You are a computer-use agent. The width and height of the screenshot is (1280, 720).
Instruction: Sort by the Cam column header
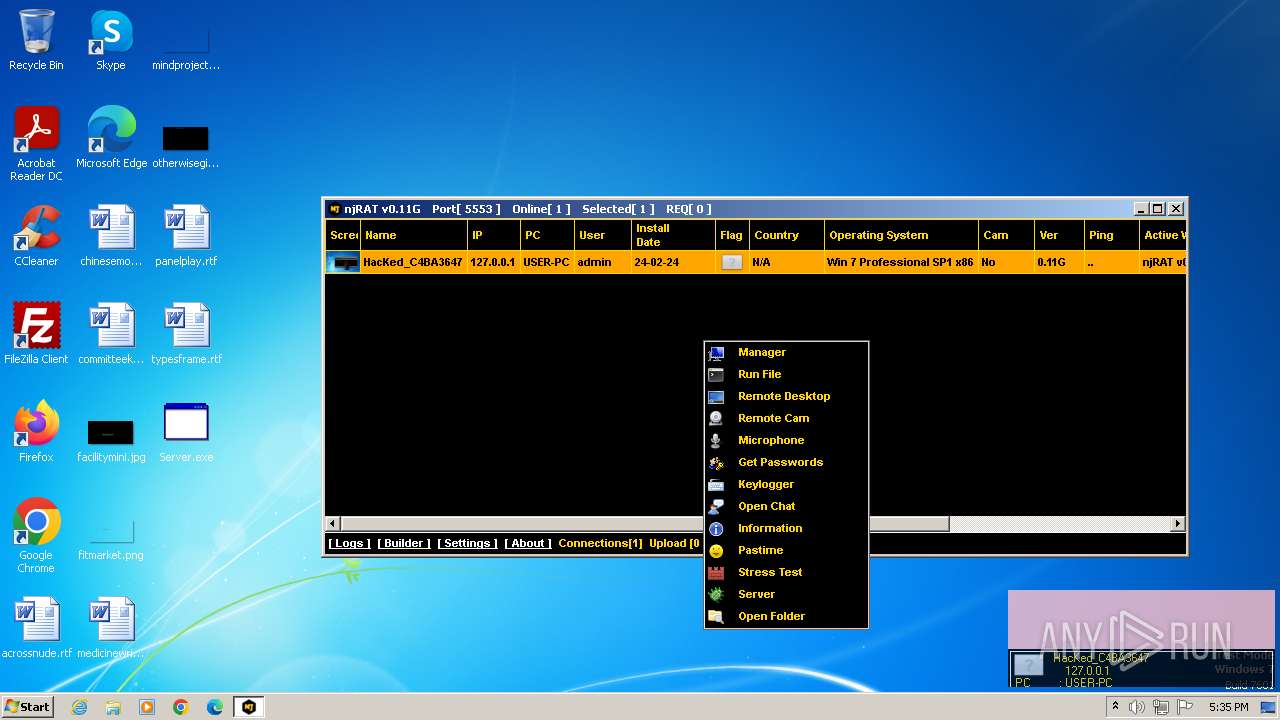point(1006,235)
